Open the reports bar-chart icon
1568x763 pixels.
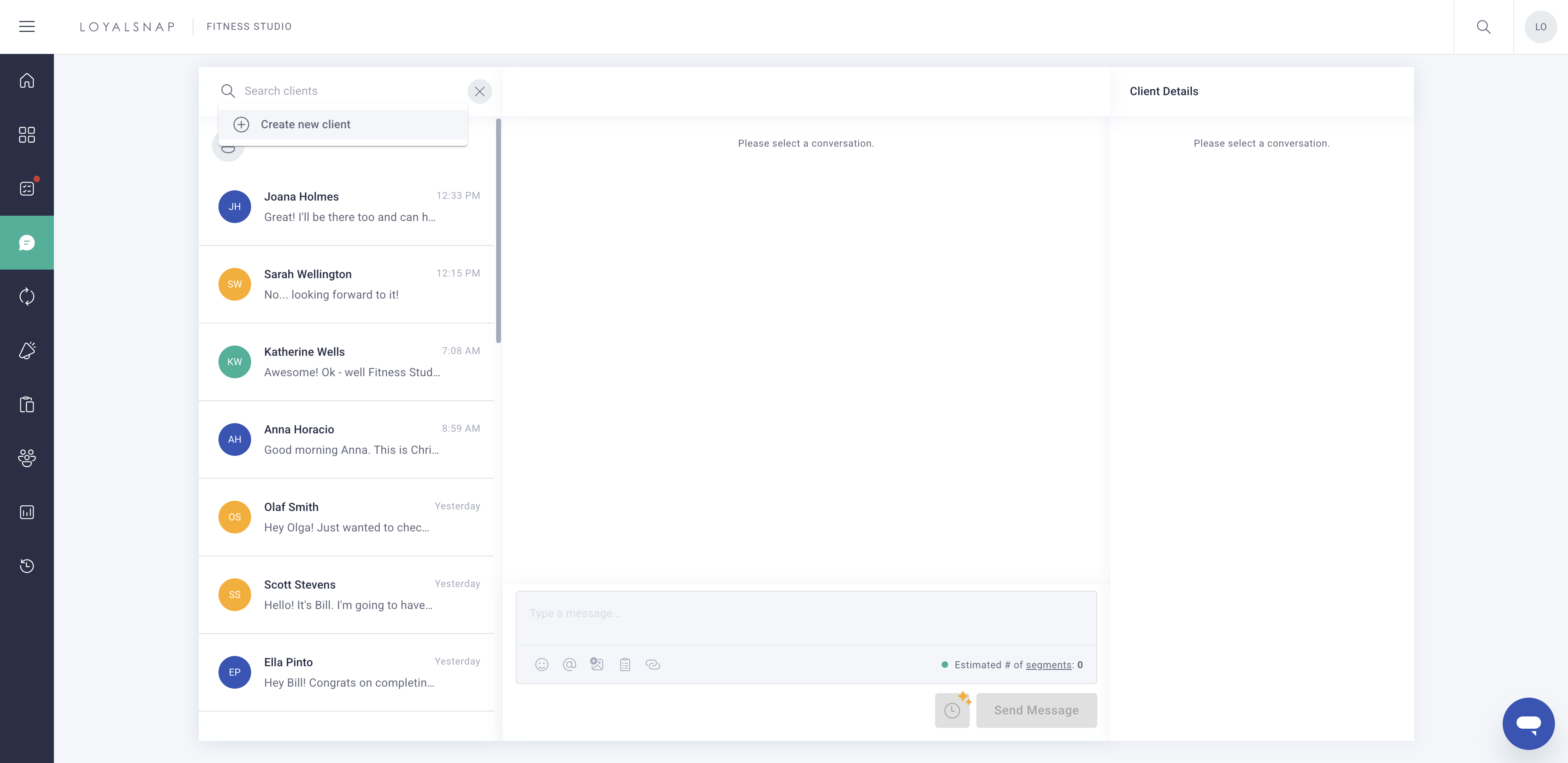point(27,511)
